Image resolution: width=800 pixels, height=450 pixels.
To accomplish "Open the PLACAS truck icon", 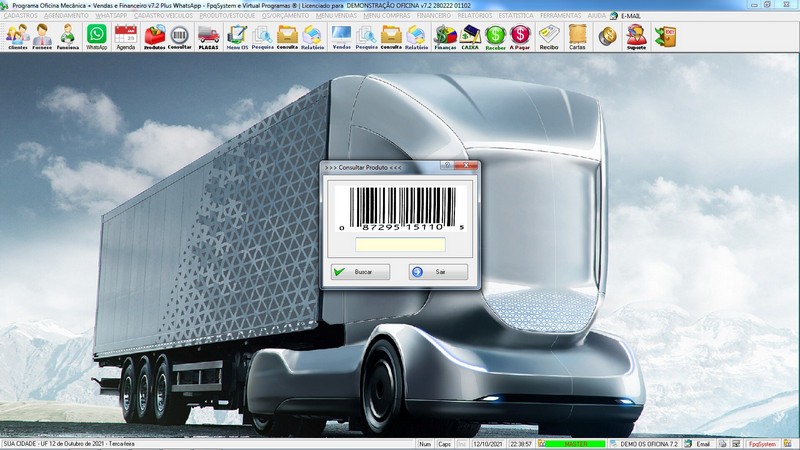I will coord(208,37).
